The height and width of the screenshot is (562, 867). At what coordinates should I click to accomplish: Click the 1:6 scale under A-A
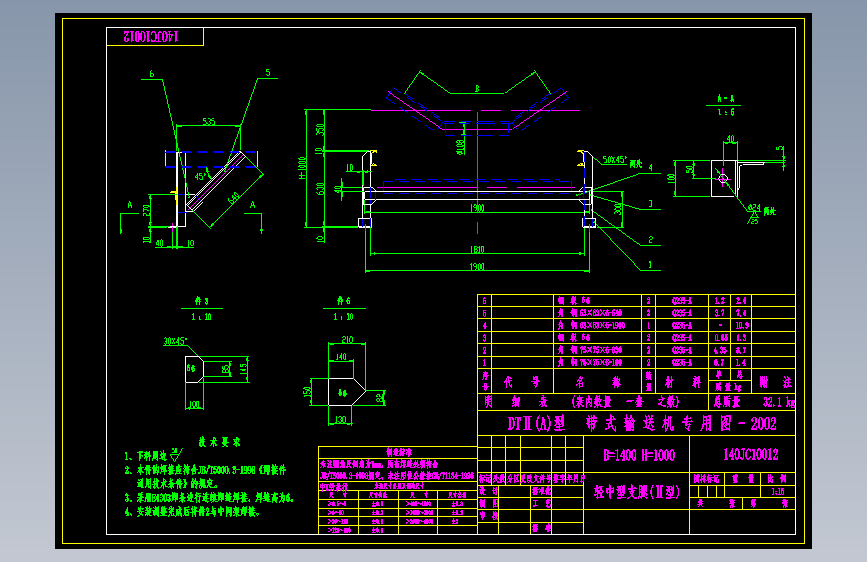725,112
